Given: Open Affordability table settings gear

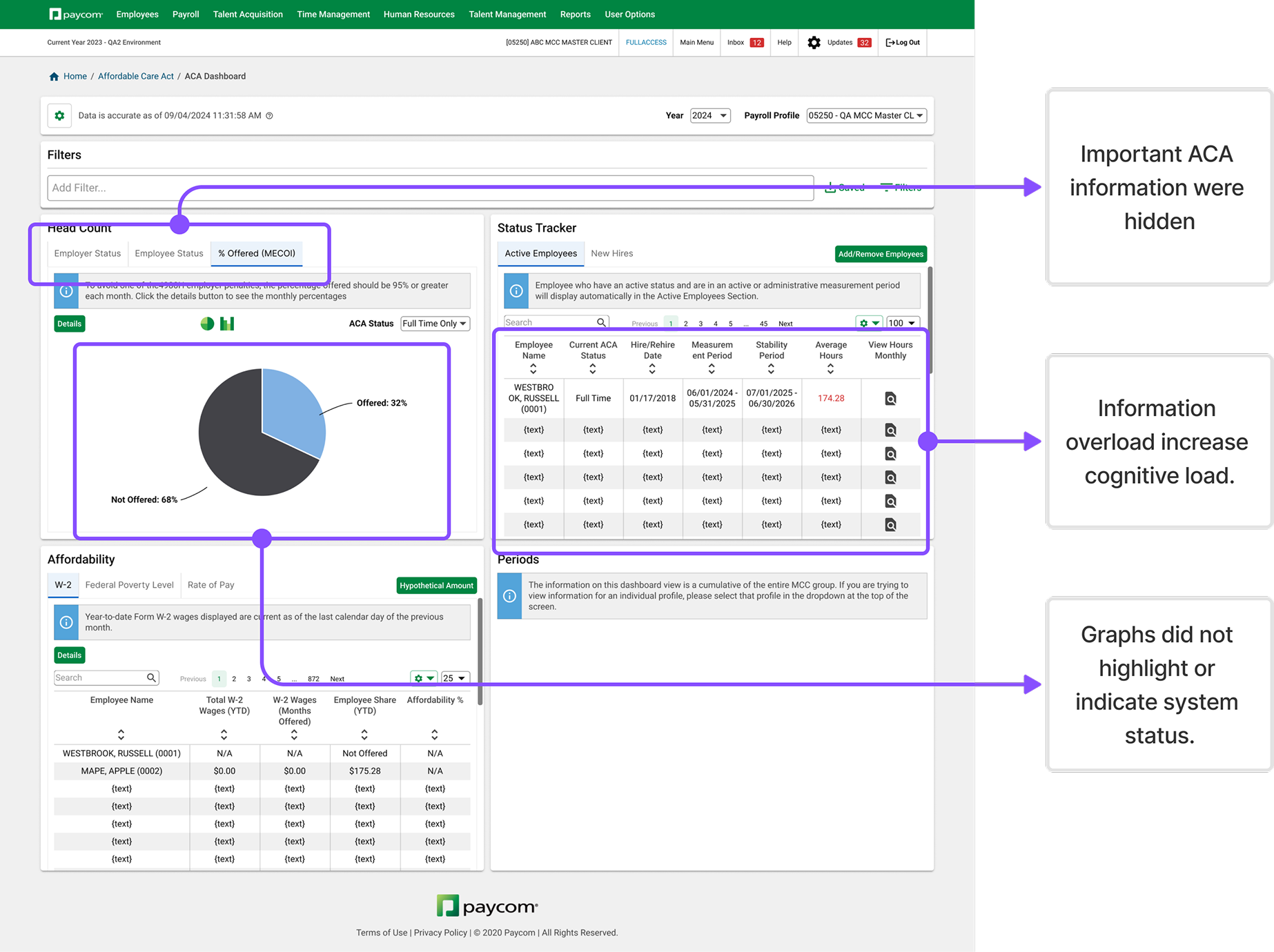Looking at the screenshot, I should pos(424,678).
